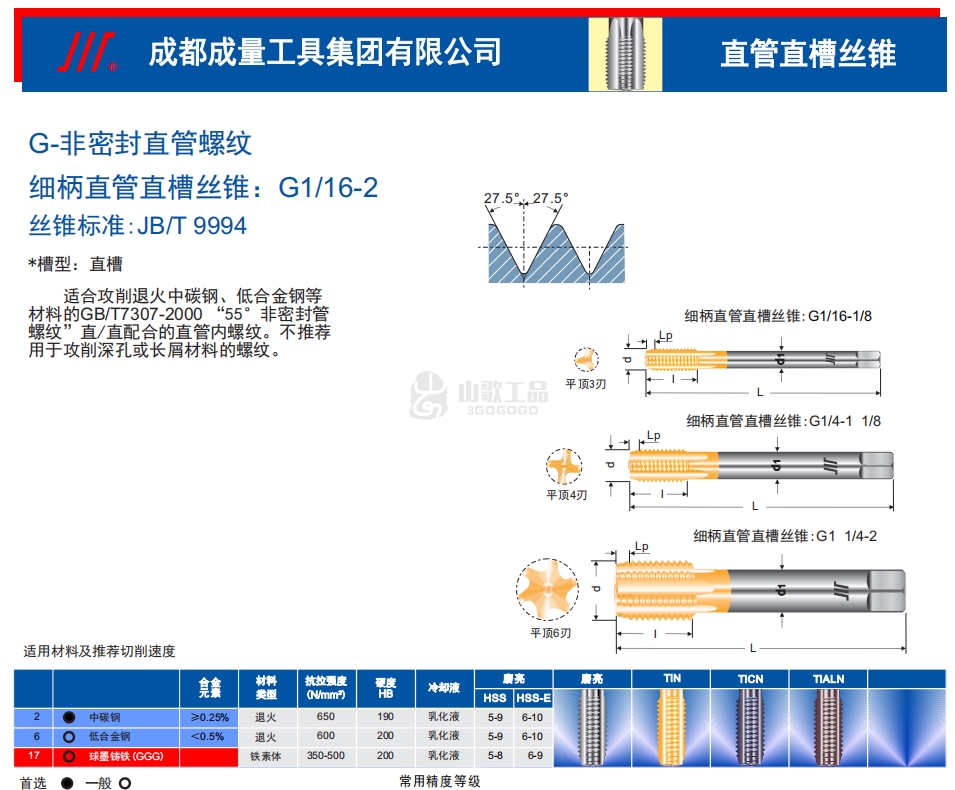The width and height of the screenshot is (955, 790).
Task: Click the heading 细柄直管直槽丝锥：G1/16-2
Action: point(203,187)
